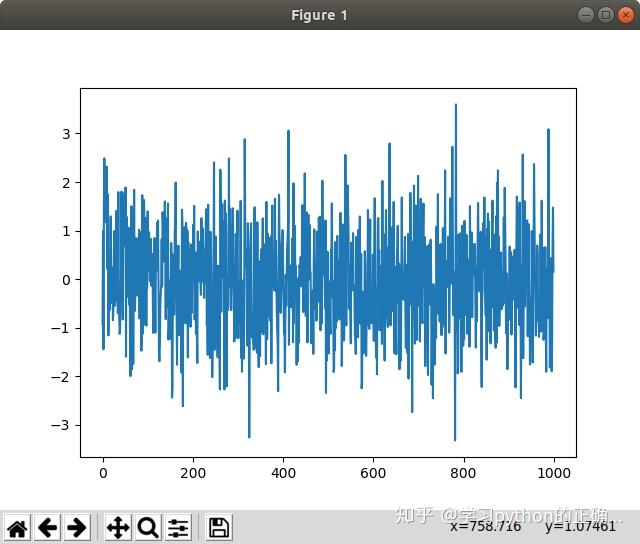Save the figure with the floppy icon
The image size is (640, 544).
point(219,528)
